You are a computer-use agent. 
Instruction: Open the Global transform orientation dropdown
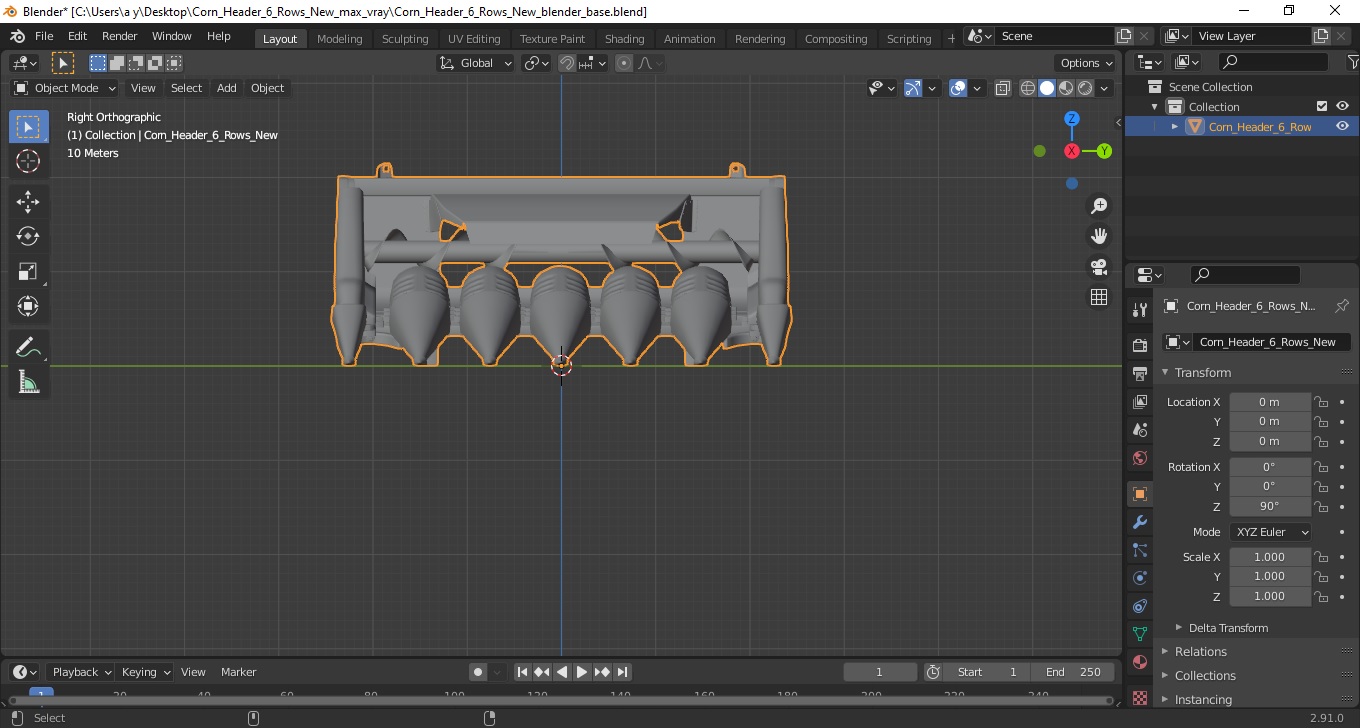[x=476, y=63]
